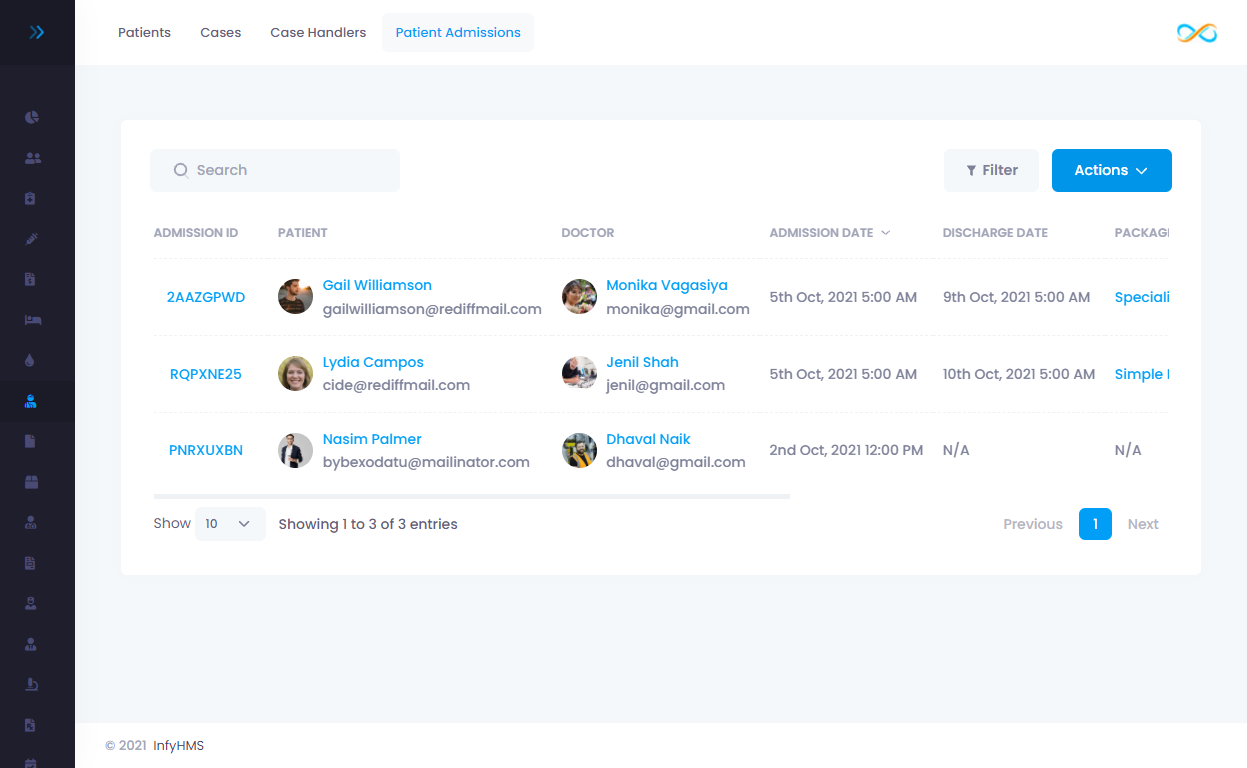Open the medicine box icon in sidebar
The width and height of the screenshot is (1247, 768).
click(31, 198)
